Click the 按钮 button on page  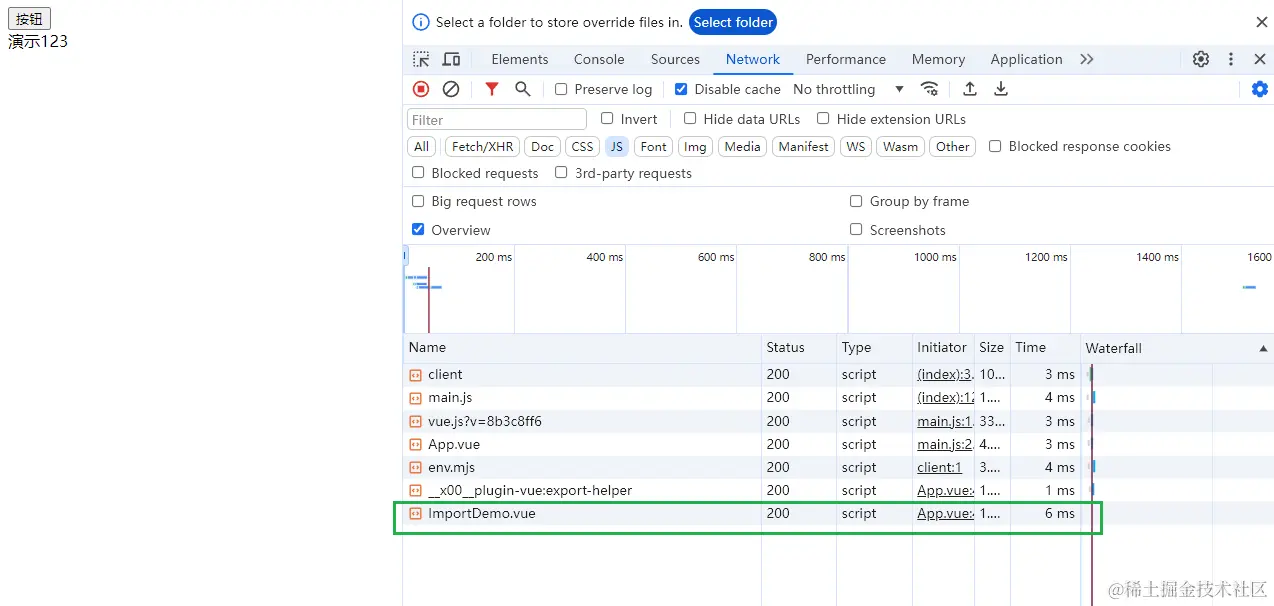click(x=30, y=18)
